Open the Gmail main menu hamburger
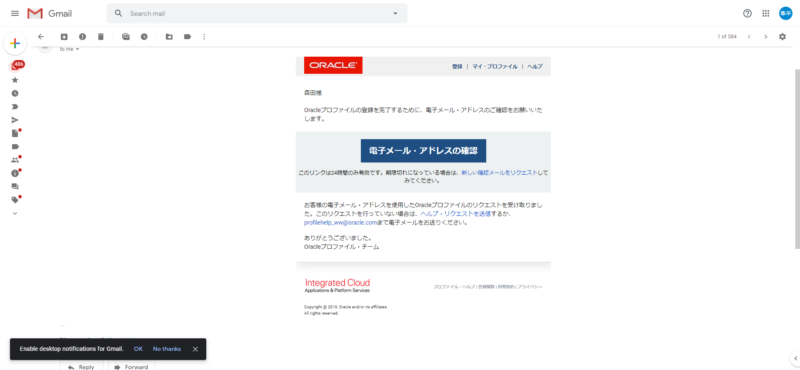 15,14
